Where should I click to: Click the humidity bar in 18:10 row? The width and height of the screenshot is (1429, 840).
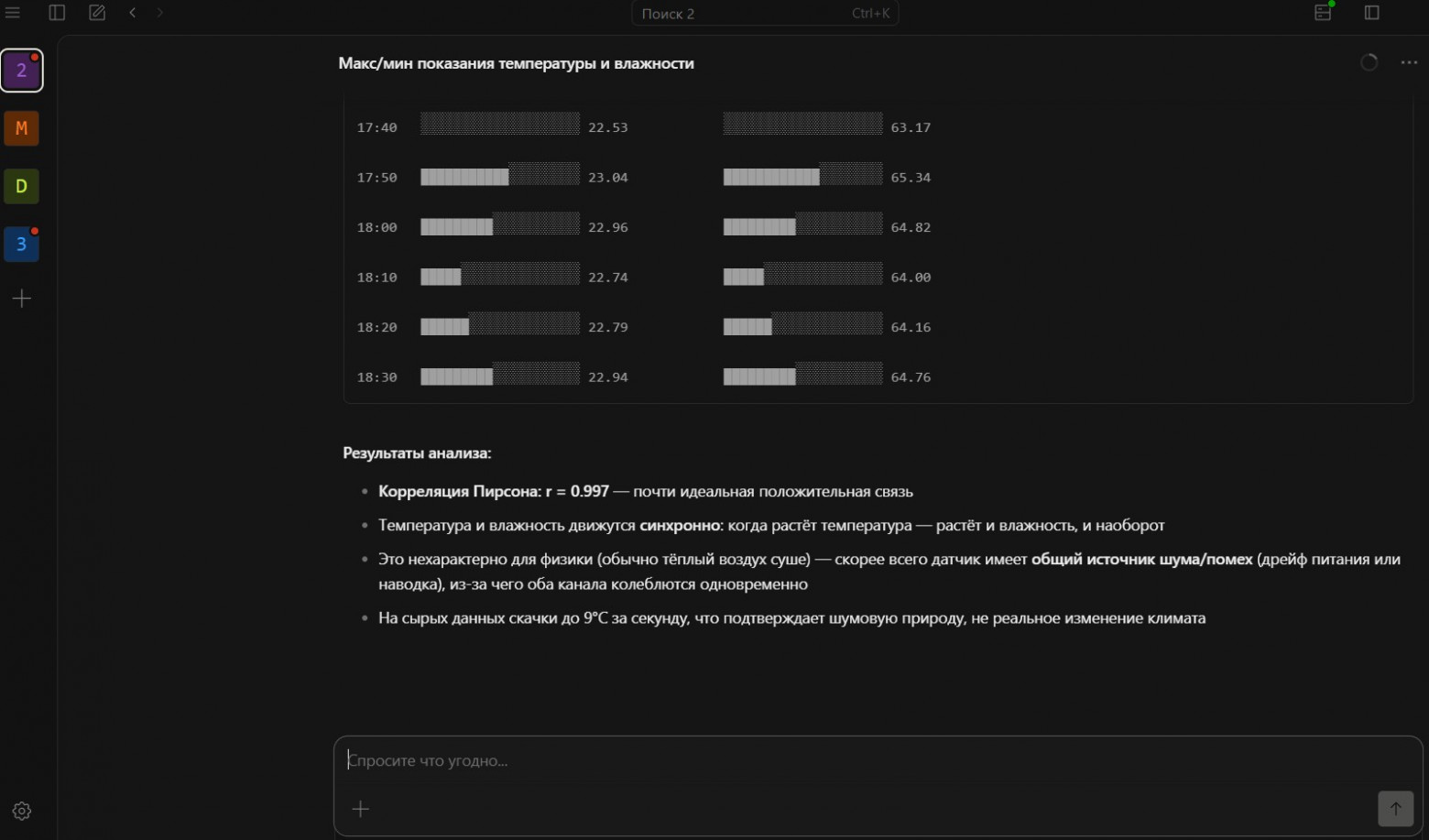802,273
